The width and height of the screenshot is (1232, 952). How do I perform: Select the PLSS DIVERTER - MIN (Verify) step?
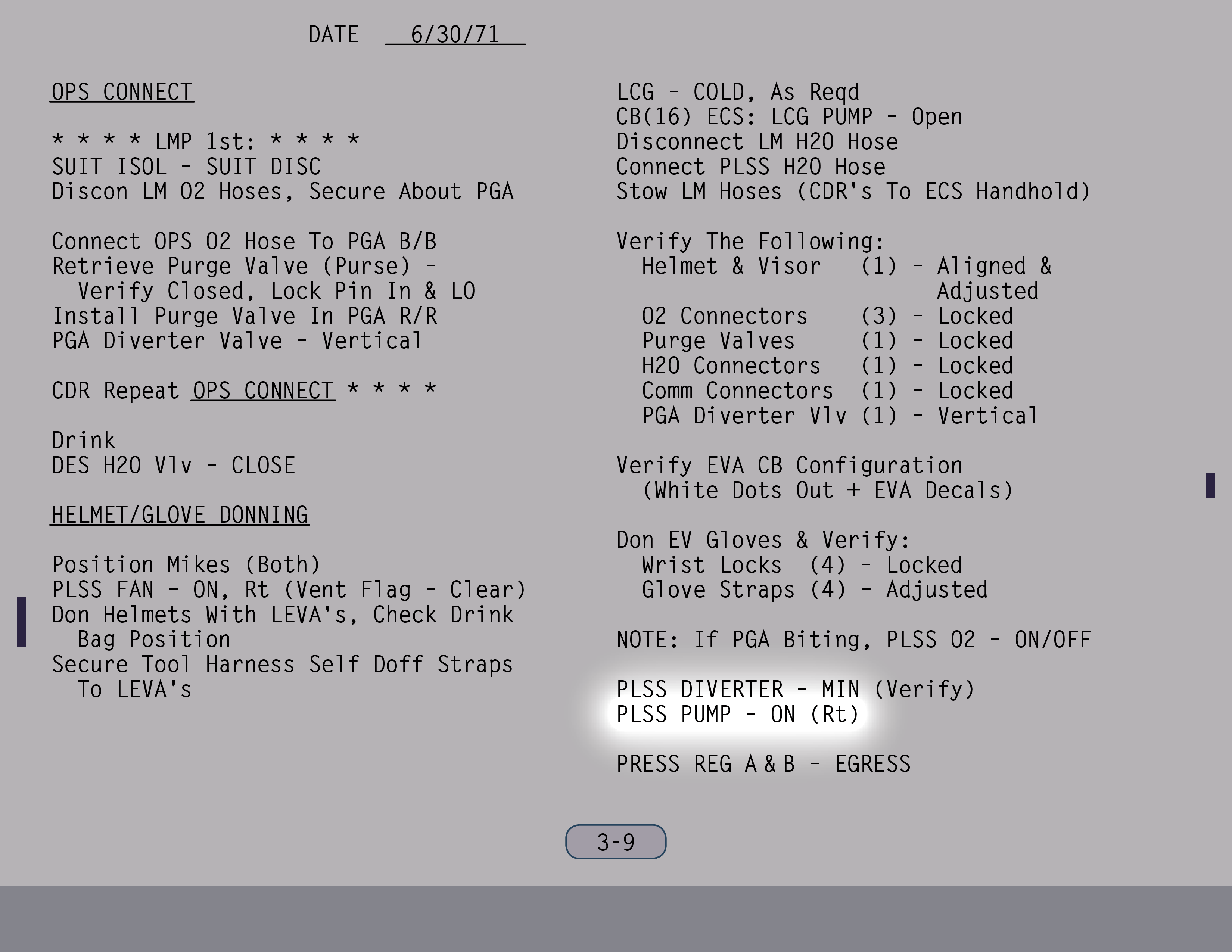click(795, 689)
